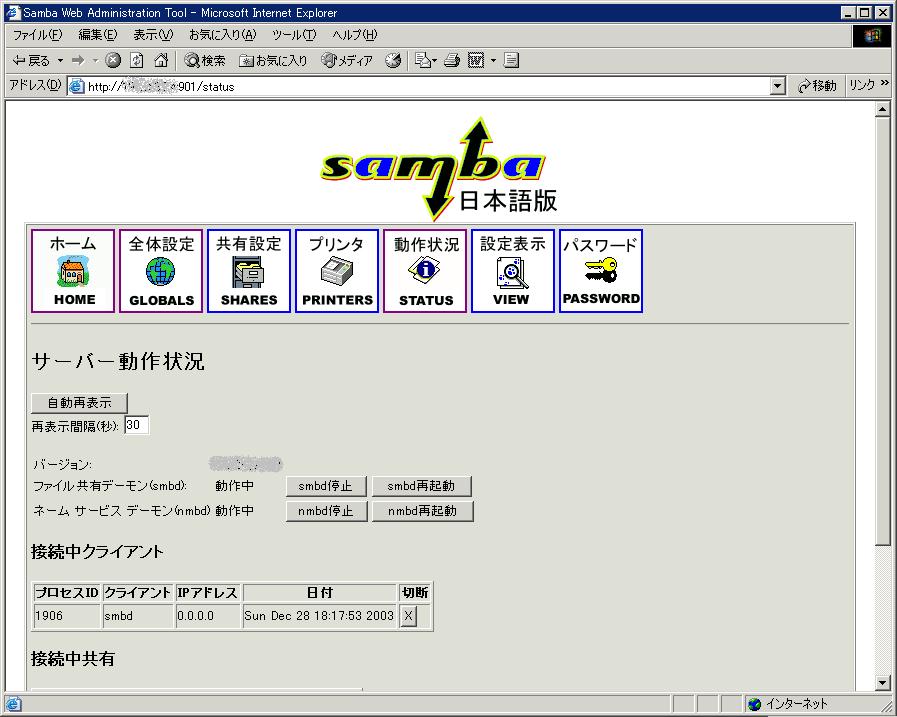Print the page with the printer icon
This screenshot has height=717, width=897.
(x=452, y=60)
